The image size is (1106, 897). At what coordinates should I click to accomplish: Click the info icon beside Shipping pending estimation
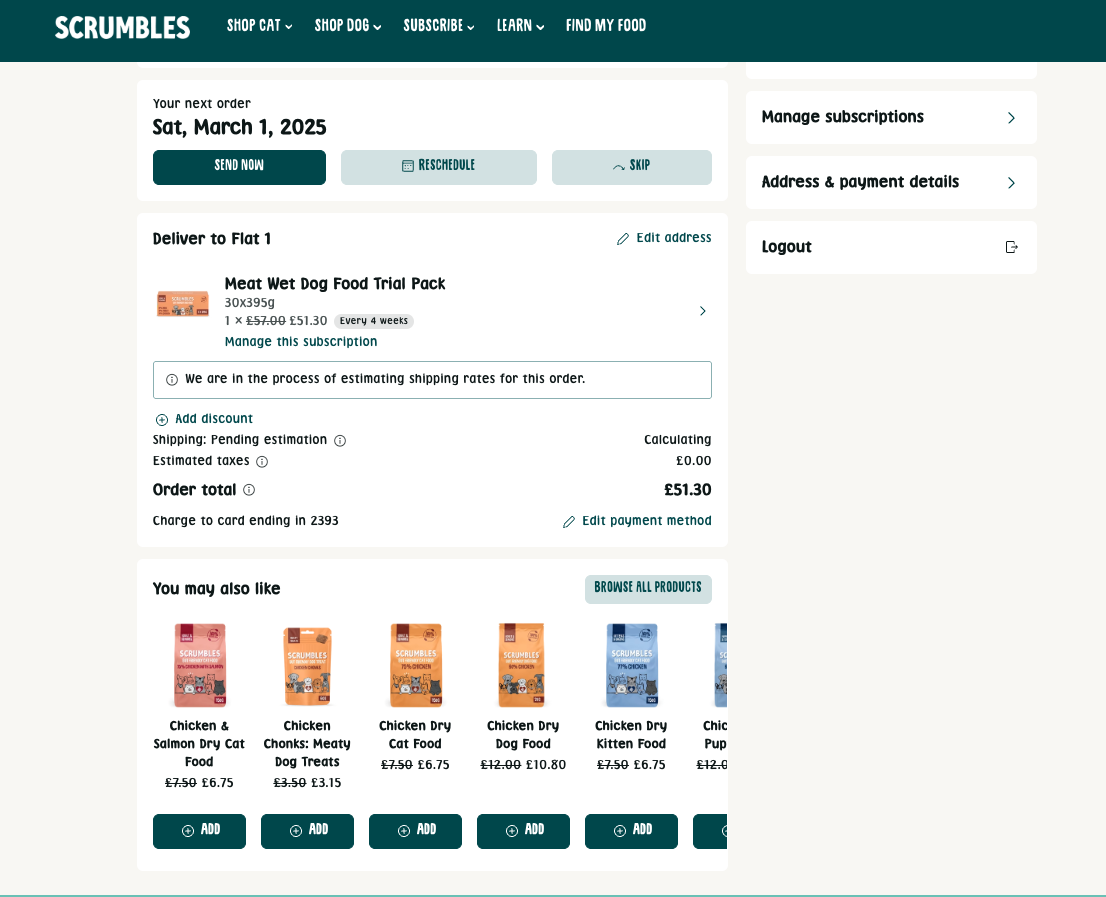point(340,441)
